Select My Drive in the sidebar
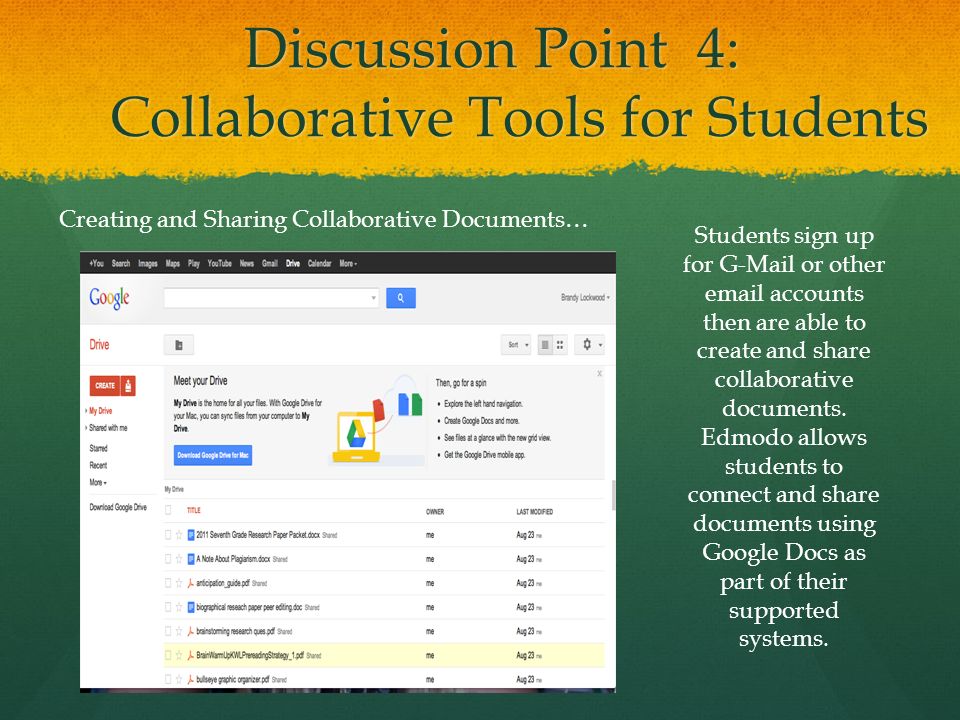The width and height of the screenshot is (960, 720). [100, 411]
